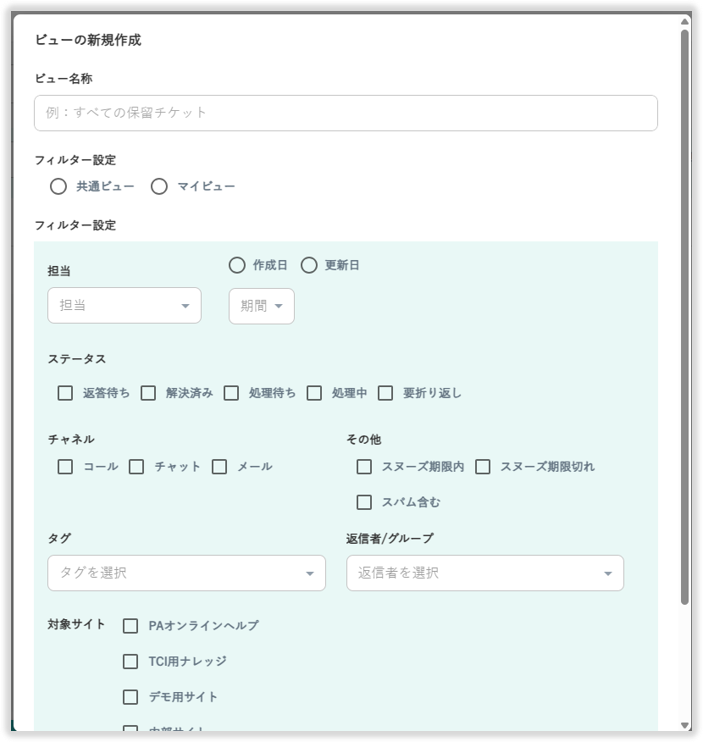Check the スヌーズ期限切れ checkbox
Viewport: 703px width, 742px height.
click(483, 466)
